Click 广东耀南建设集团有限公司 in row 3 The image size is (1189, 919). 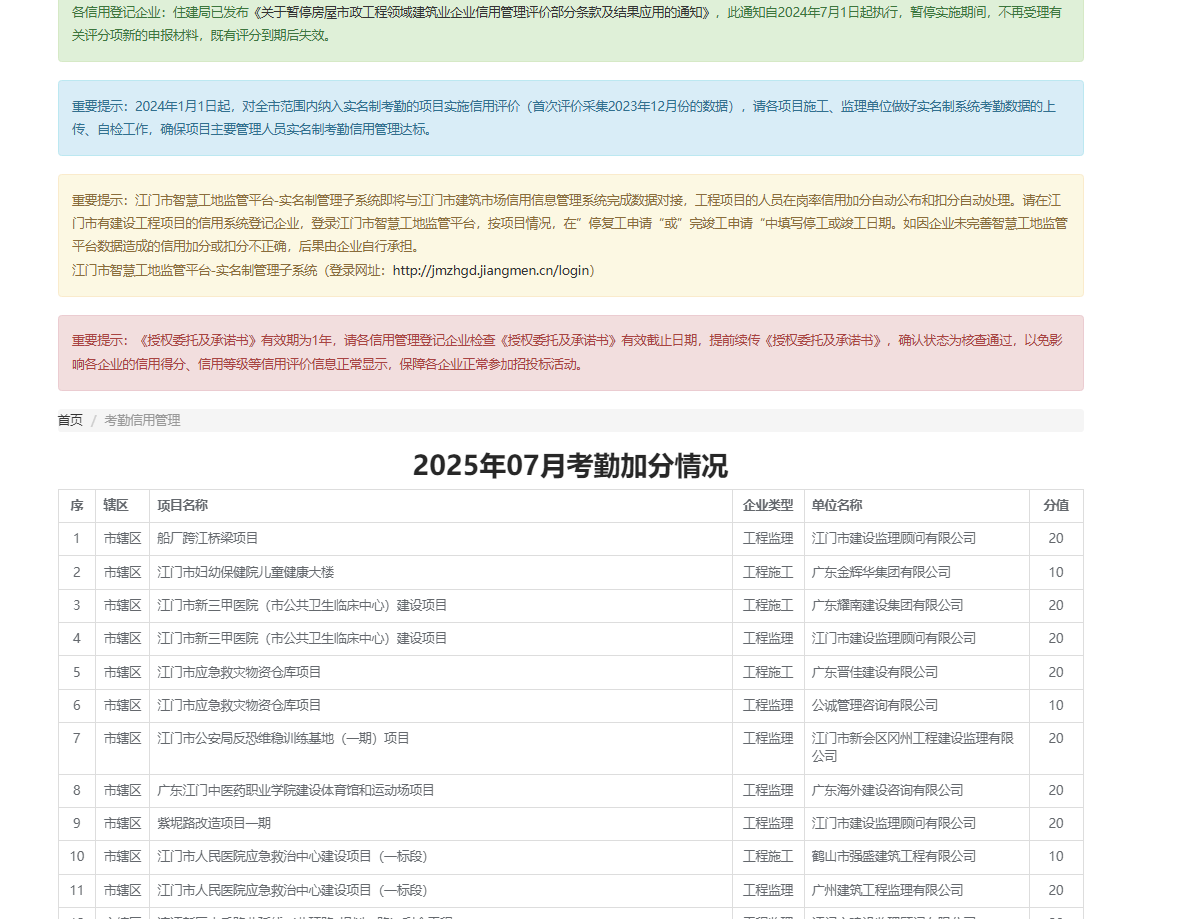[x=887, y=605]
